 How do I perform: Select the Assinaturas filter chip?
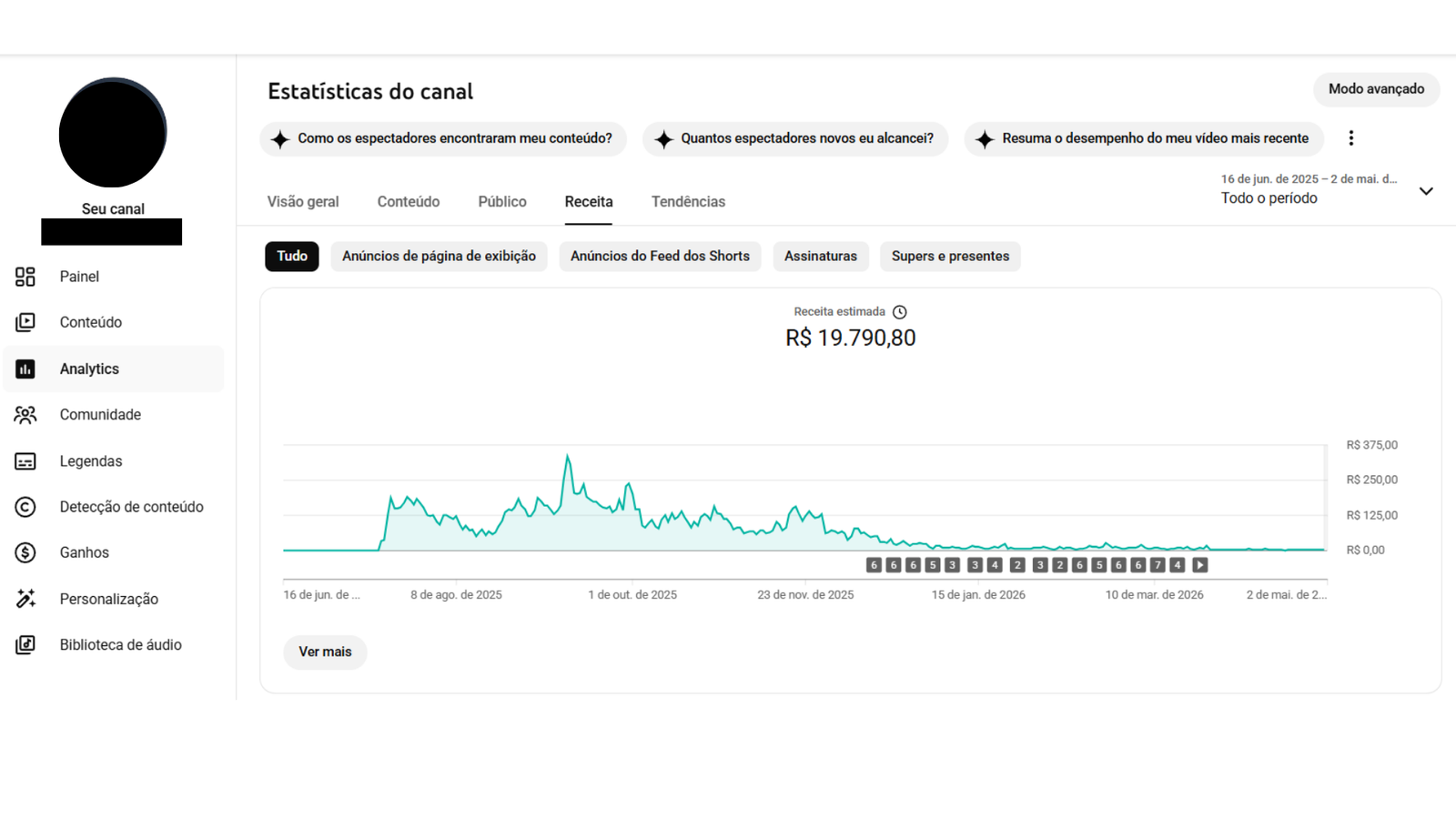tap(821, 257)
